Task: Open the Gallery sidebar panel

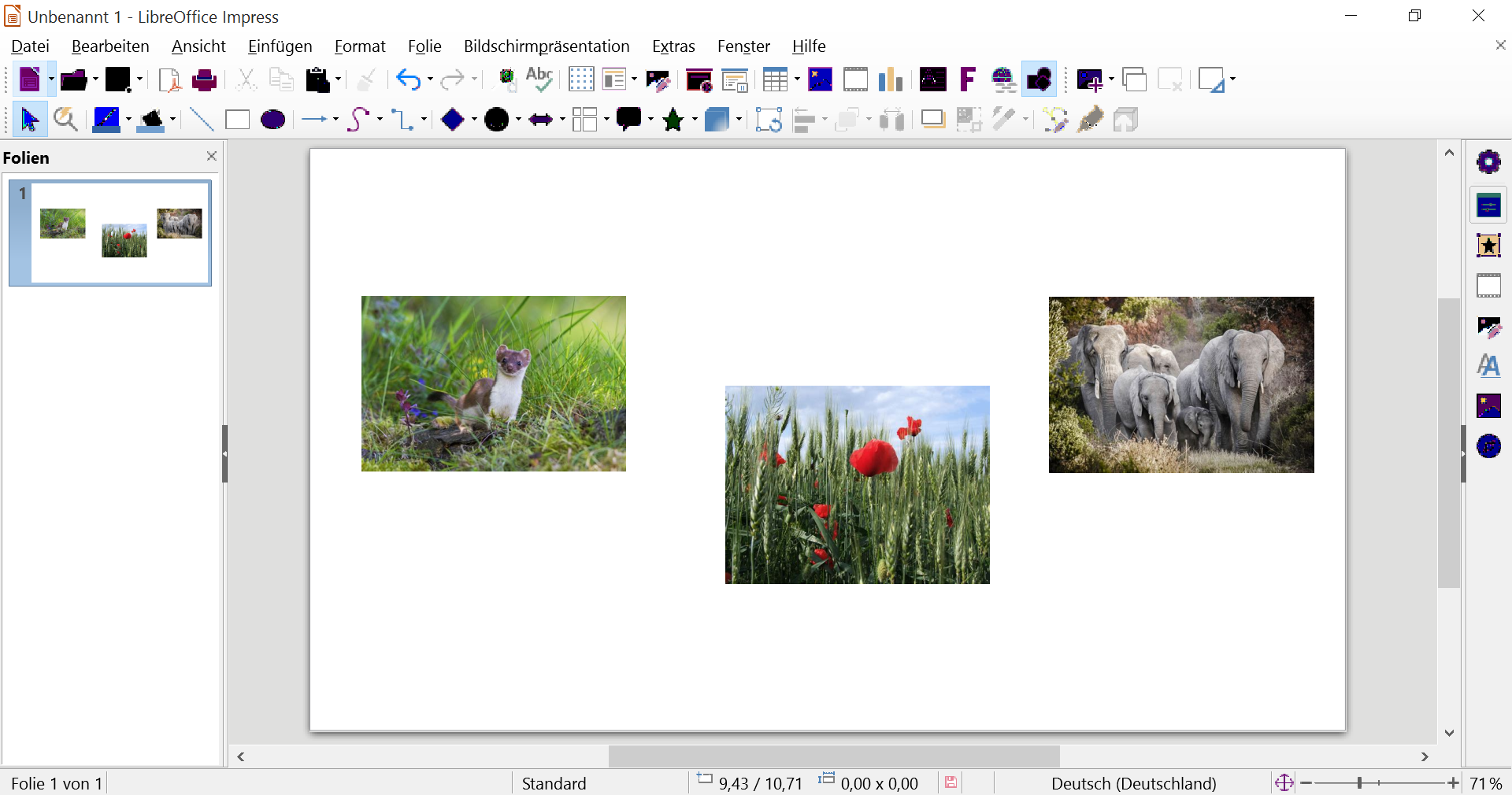Action: 1488,406
